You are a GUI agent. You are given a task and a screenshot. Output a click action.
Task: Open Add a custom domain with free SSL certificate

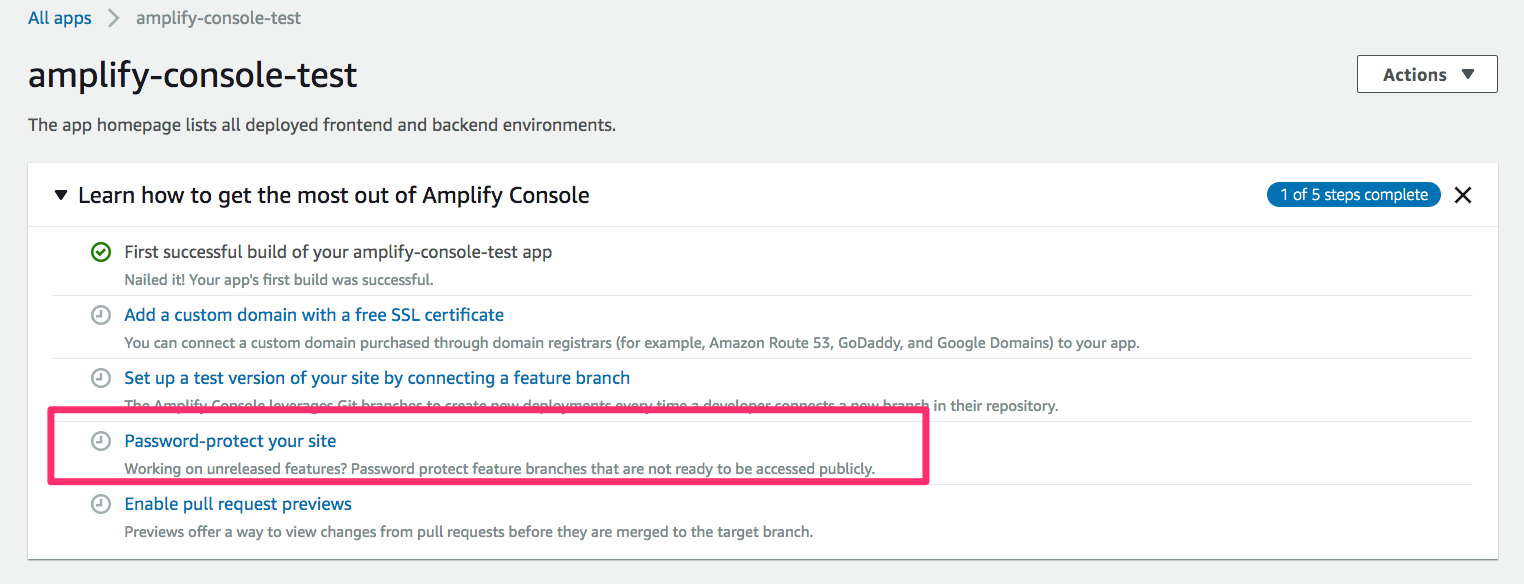coord(313,314)
